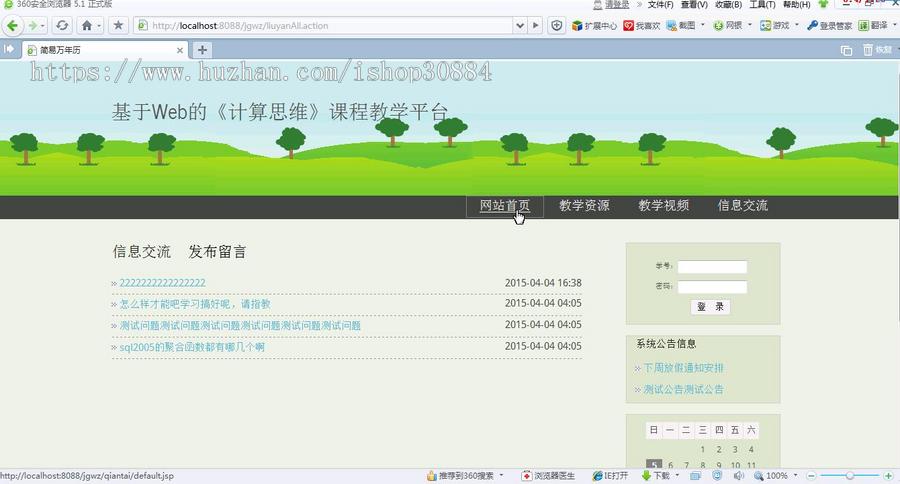Image resolution: width=900 pixels, height=484 pixels.
Task: Click the 扩展中心 extensions icon
Action: pyautogui.click(x=594, y=26)
